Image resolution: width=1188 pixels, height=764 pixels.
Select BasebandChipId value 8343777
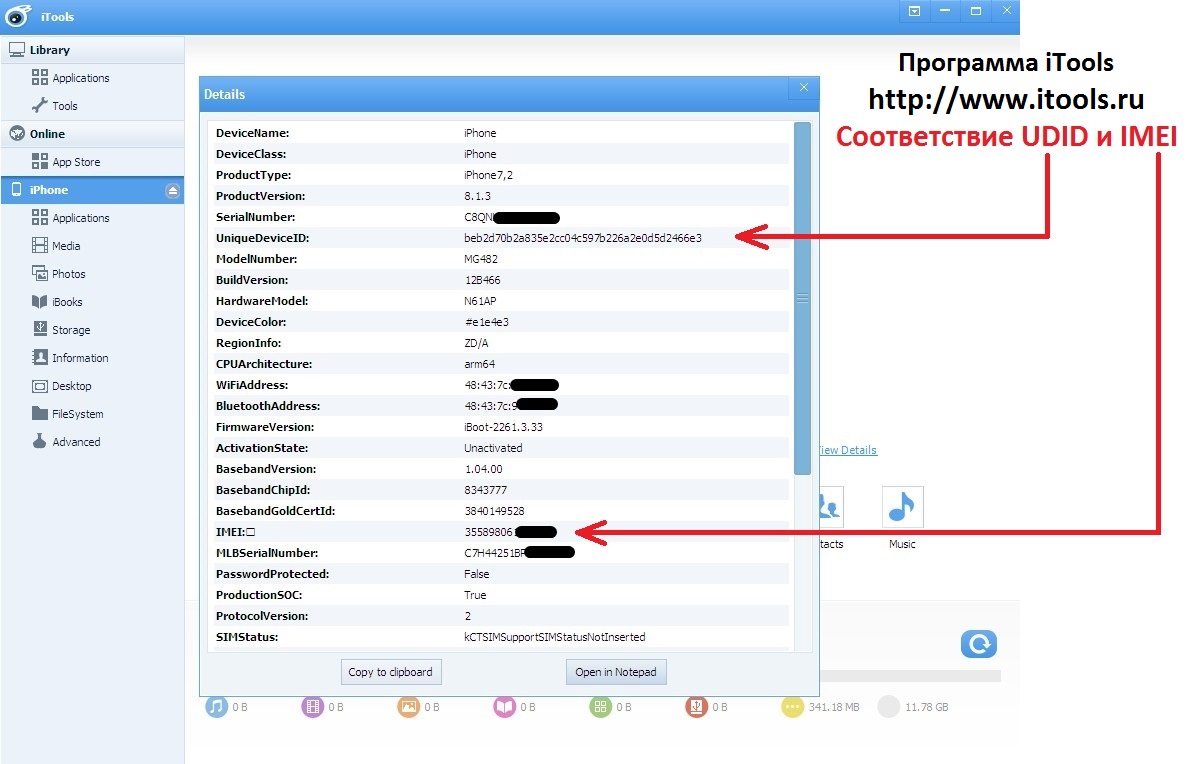coord(486,490)
